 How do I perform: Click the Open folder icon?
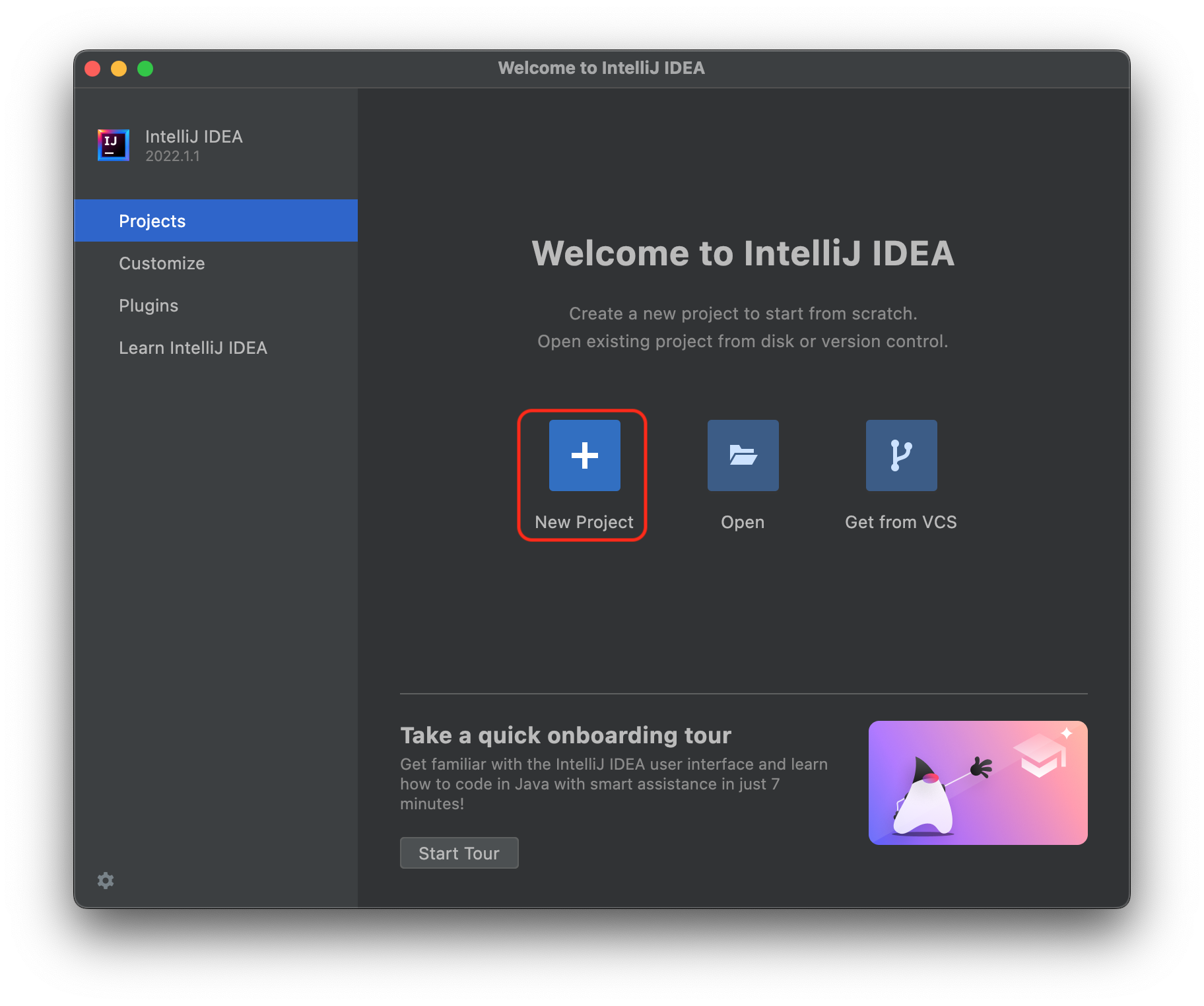tap(743, 455)
